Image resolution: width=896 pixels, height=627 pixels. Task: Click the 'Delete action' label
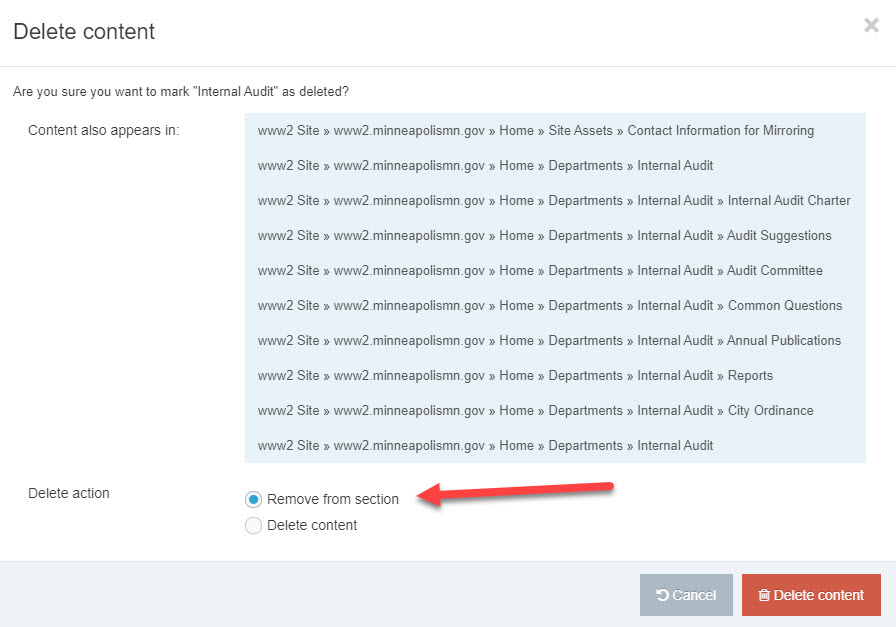pos(69,493)
